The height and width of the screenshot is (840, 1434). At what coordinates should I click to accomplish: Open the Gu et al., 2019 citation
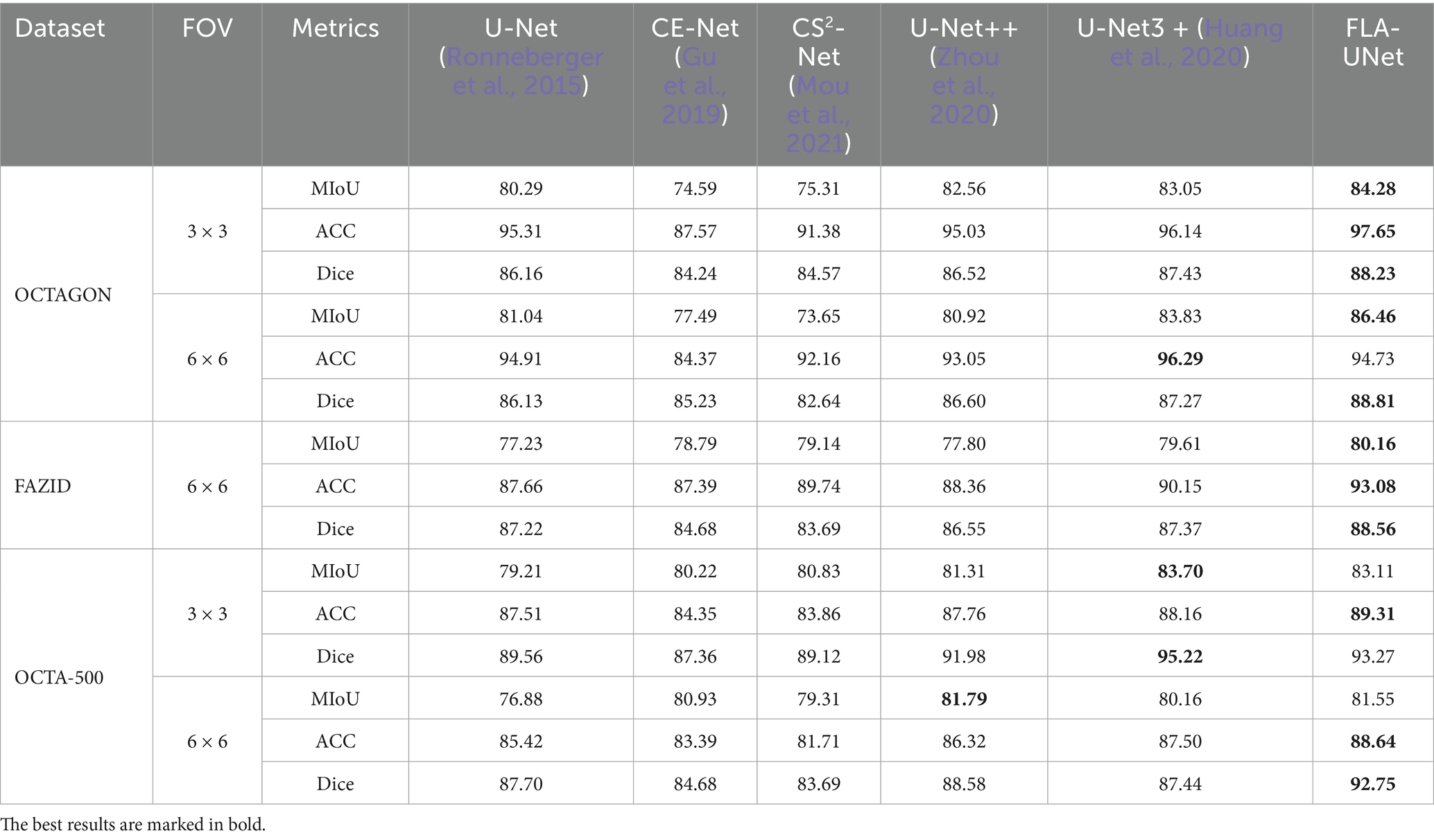click(695, 85)
